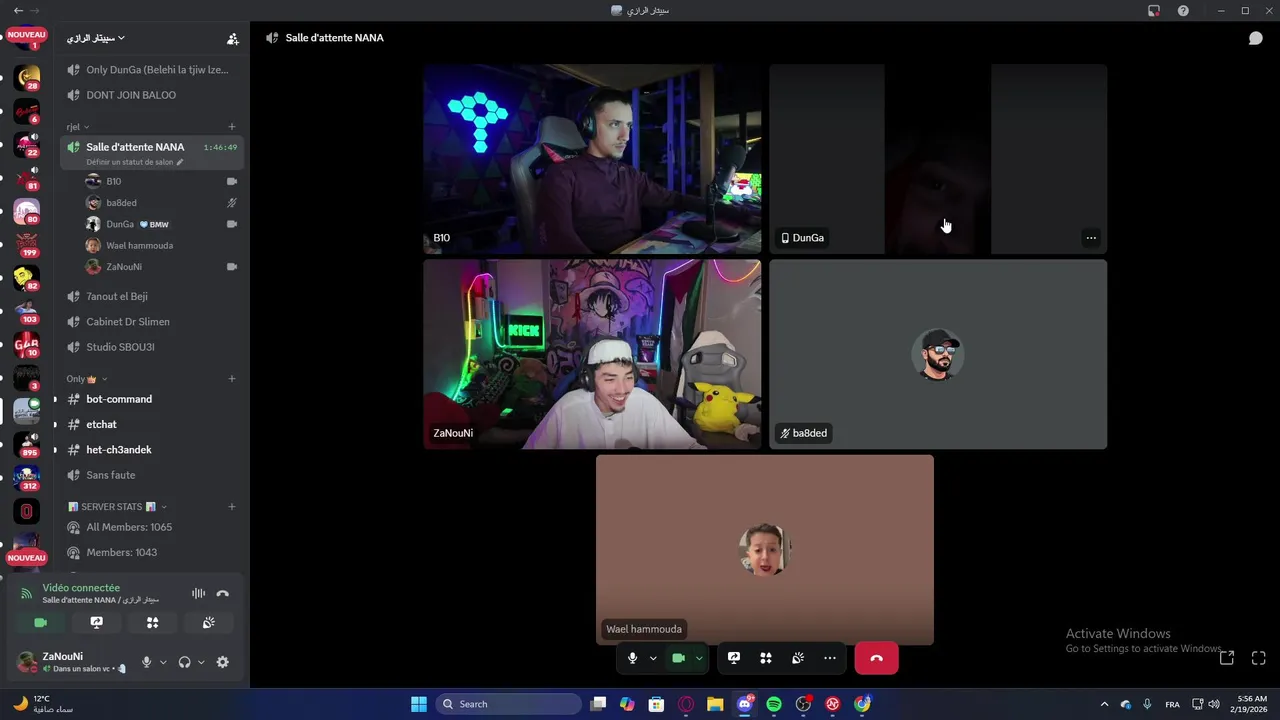Viewport: 1280px width, 720px height.
Task: Open Google Chrome from the taskbar
Action: [862, 704]
